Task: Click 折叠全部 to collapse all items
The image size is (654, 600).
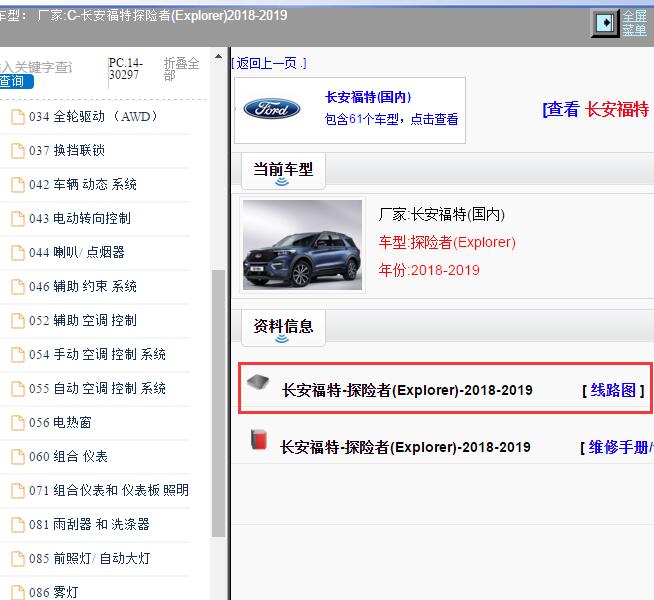Action: pos(181,69)
